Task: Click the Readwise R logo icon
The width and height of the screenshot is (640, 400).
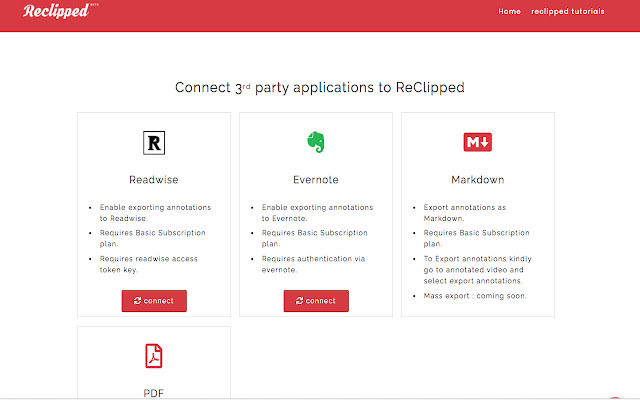Action: [x=154, y=143]
